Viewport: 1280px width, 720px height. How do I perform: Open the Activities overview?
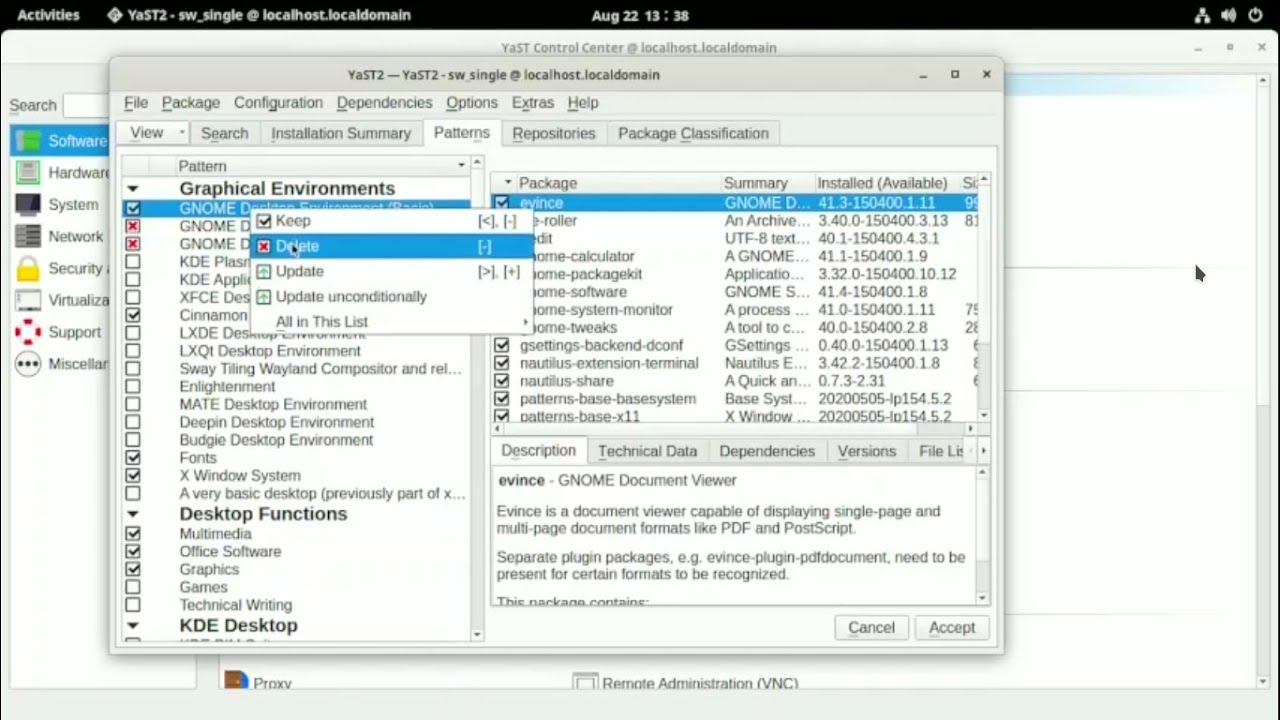tap(48, 15)
